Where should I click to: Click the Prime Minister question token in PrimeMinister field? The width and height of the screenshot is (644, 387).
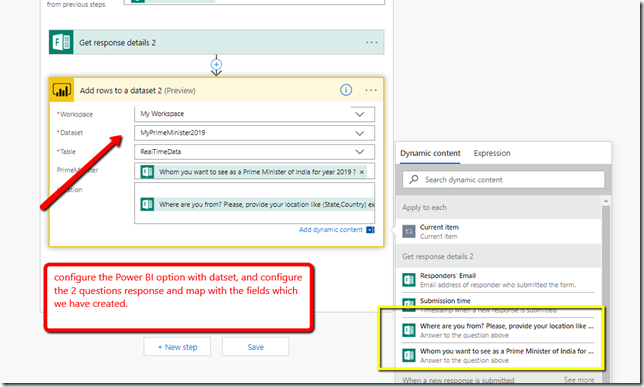pos(253,172)
